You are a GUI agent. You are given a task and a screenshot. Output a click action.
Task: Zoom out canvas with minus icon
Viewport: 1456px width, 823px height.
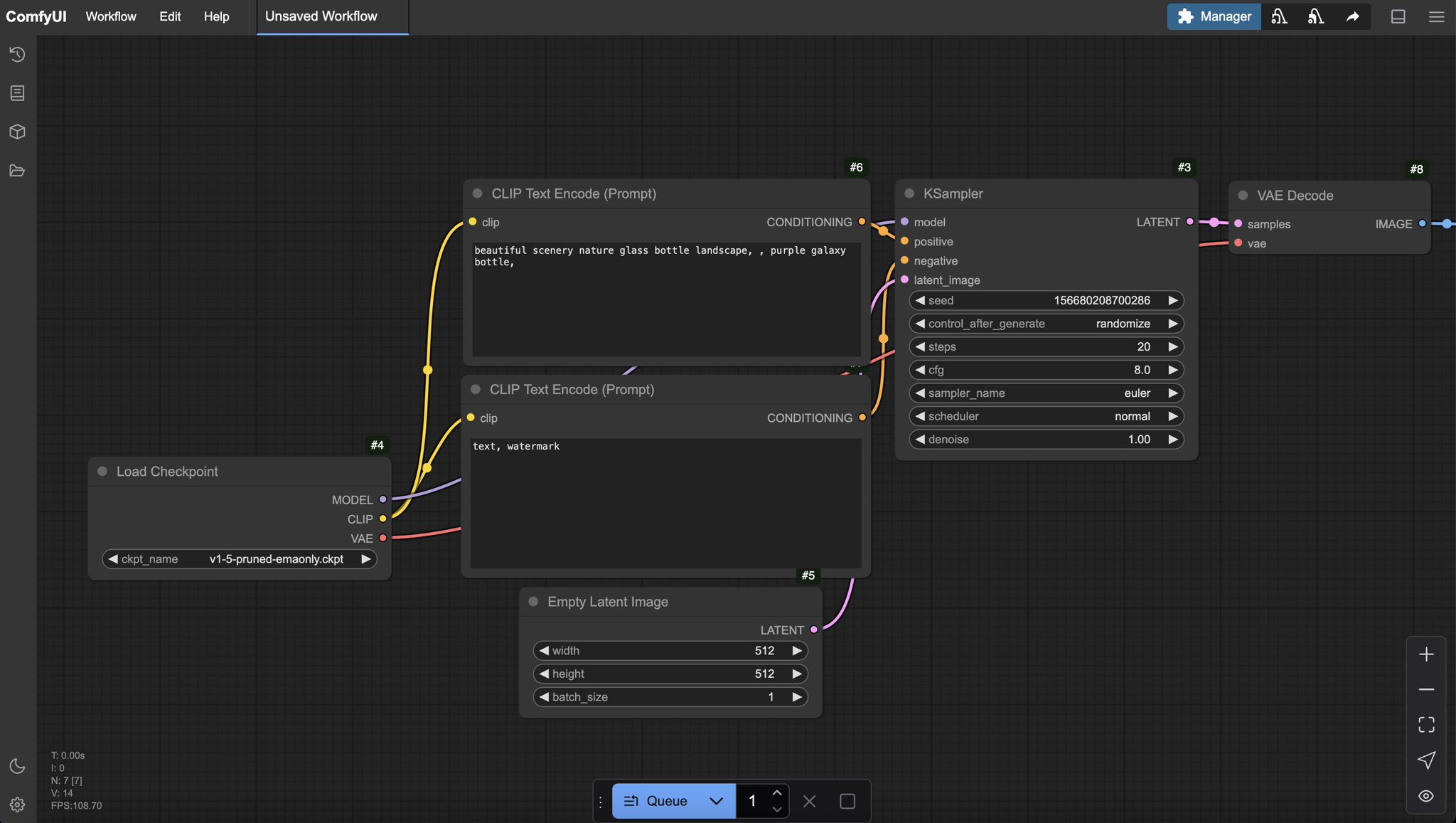point(1426,689)
